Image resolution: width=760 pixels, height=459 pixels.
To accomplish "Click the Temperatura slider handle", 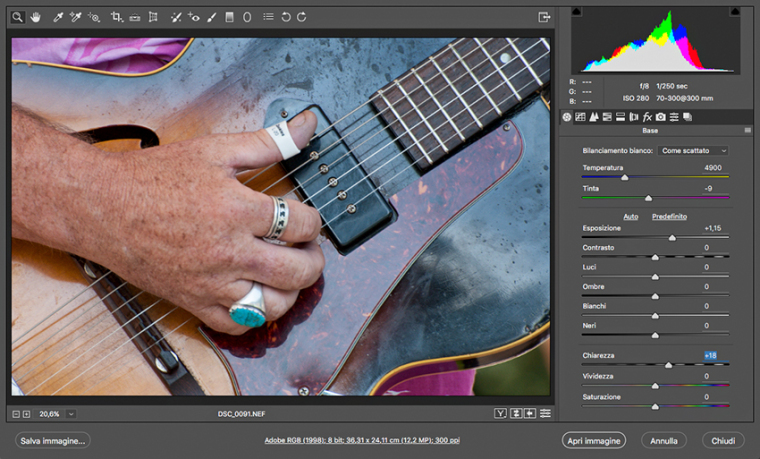I will 625,177.
